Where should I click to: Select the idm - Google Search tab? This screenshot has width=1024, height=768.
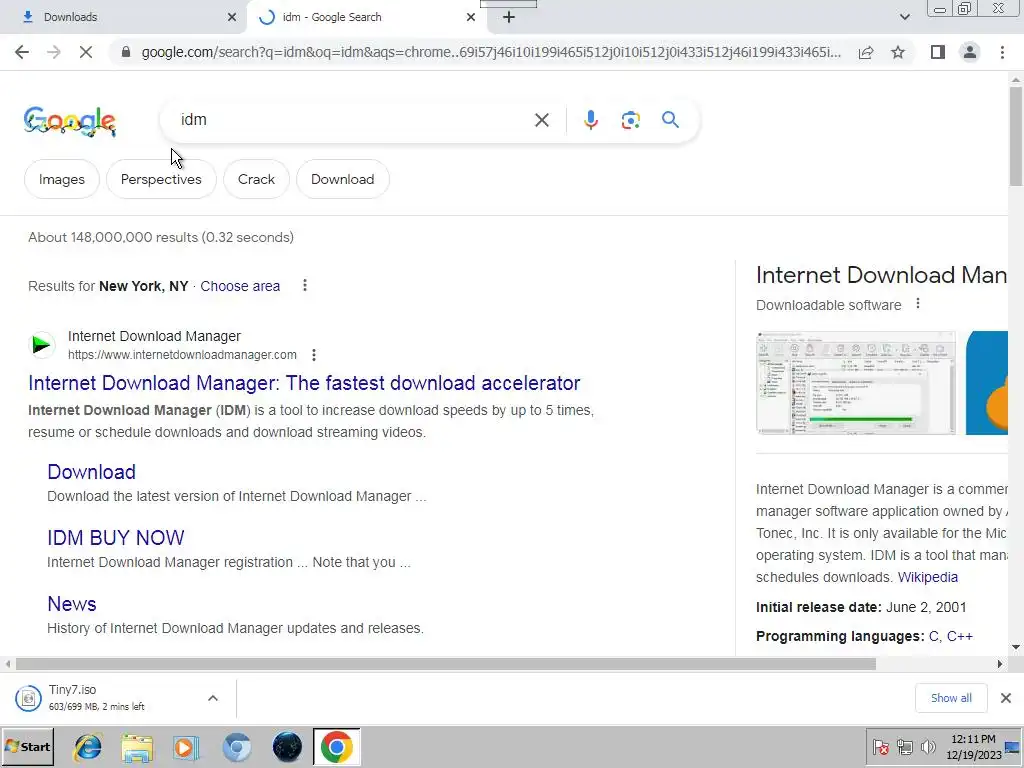click(366, 17)
